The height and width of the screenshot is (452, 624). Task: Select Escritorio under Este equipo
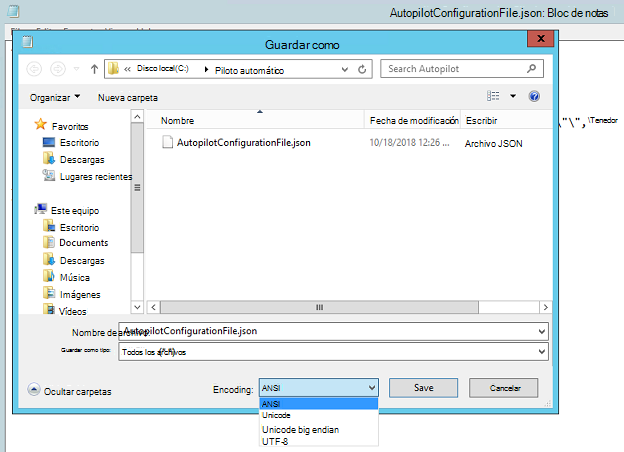[x=79, y=228]
